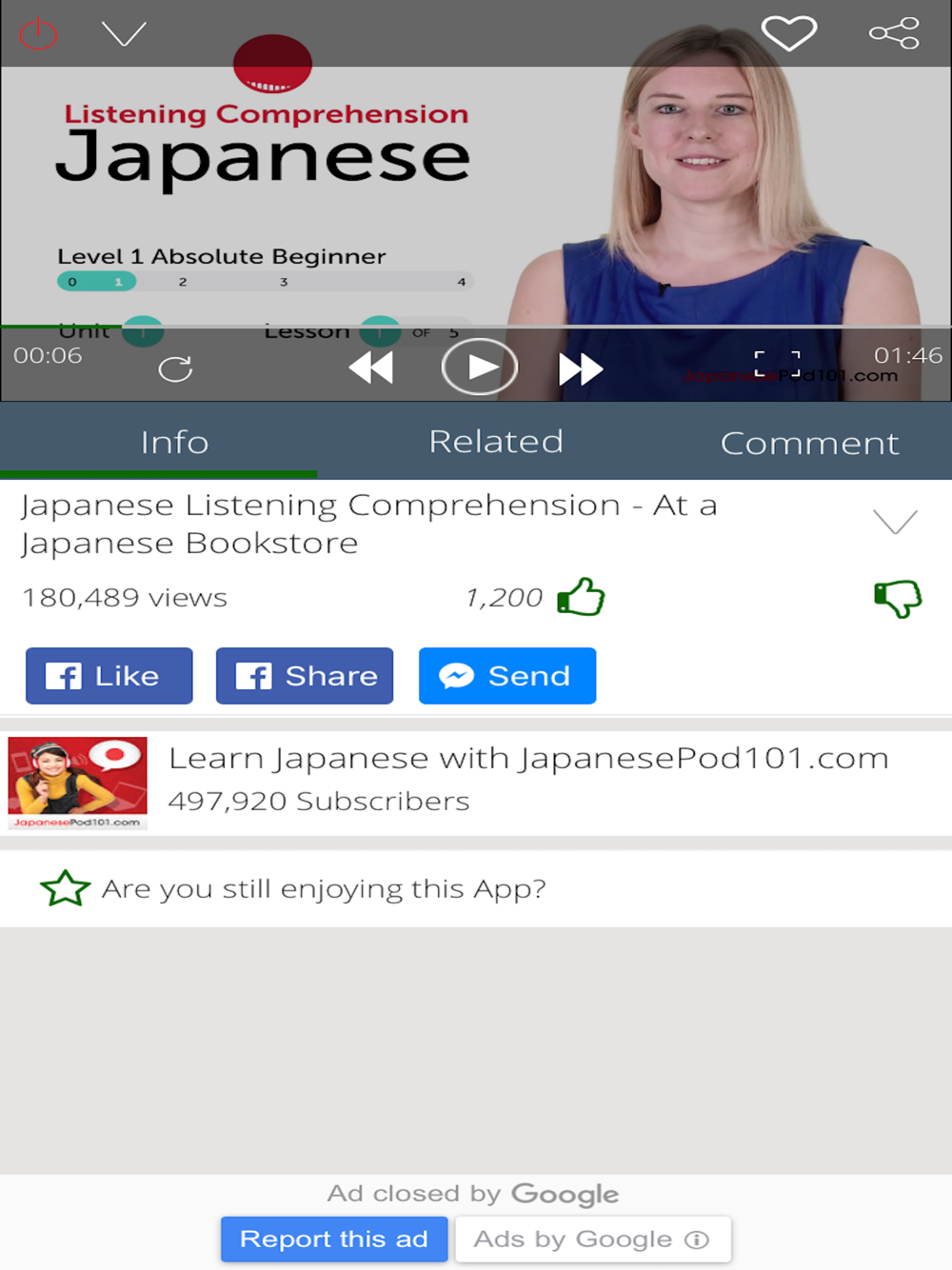Click the replay loop icon
The height and width of the screenshot is (1270, 952).
point(175,368)
